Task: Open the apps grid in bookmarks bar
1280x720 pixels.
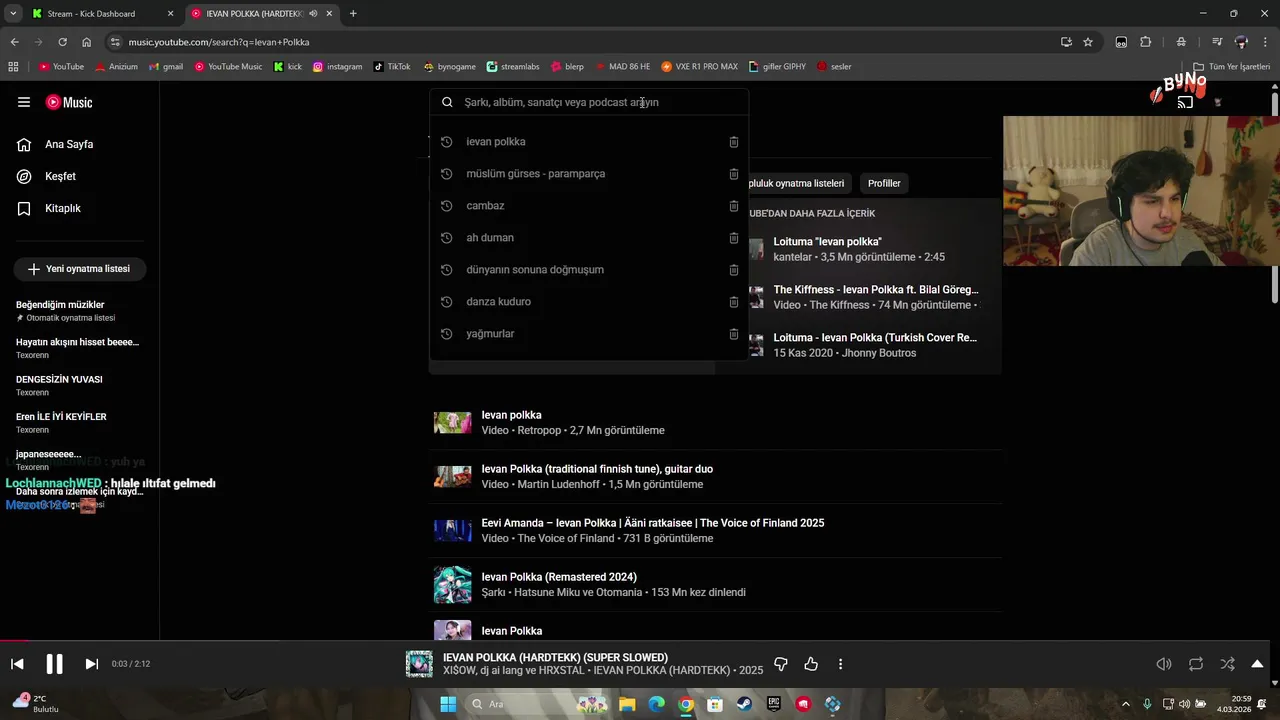Action: point(13,67)
